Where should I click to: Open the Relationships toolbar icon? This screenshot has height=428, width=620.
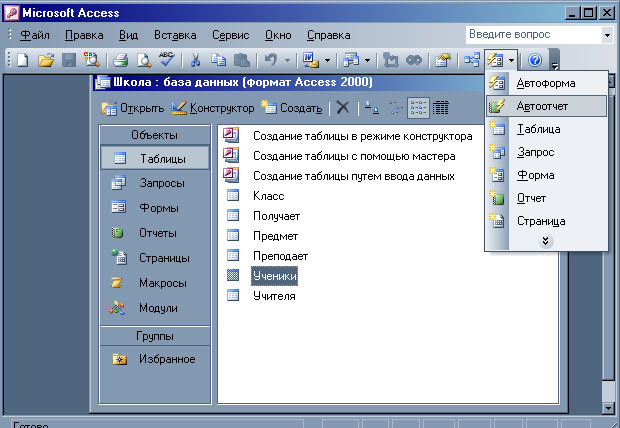pos(472,60)
